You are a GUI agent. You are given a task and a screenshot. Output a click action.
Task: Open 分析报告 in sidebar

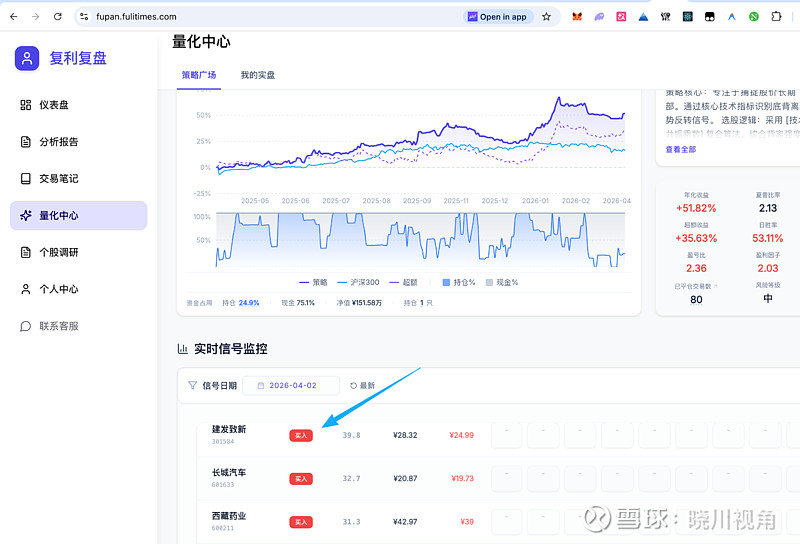tap(79, 142)
